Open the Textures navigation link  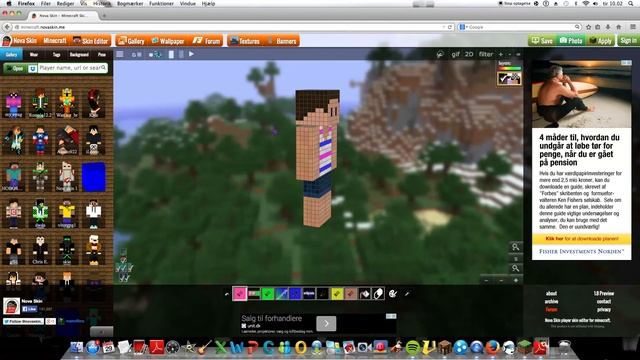coord(244,41)
